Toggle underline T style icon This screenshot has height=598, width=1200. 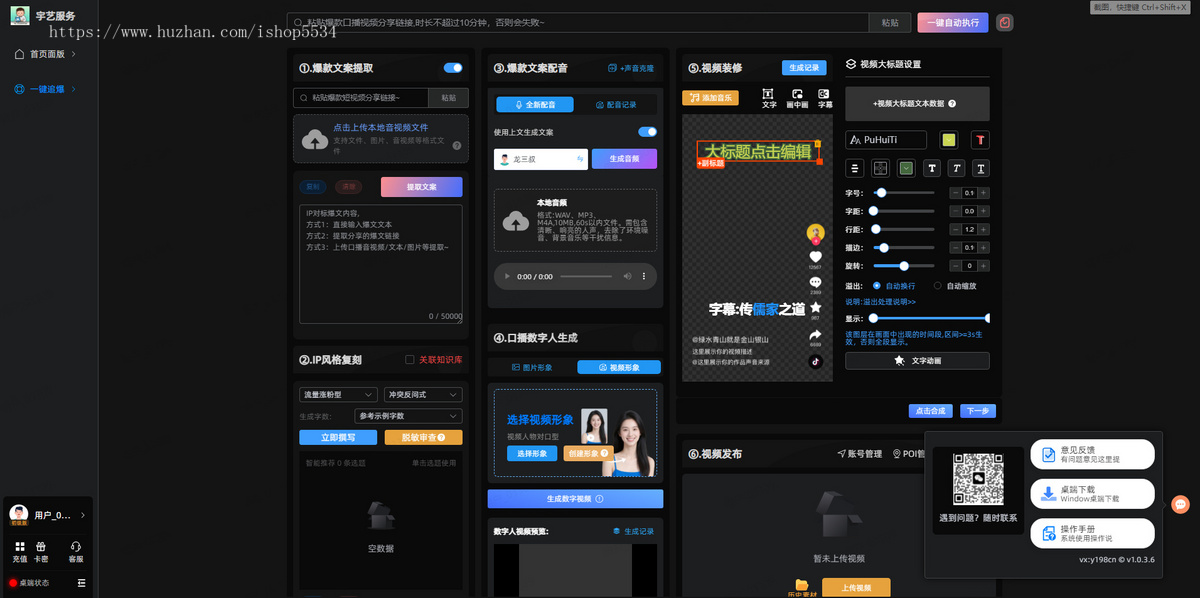coord(981,168)
